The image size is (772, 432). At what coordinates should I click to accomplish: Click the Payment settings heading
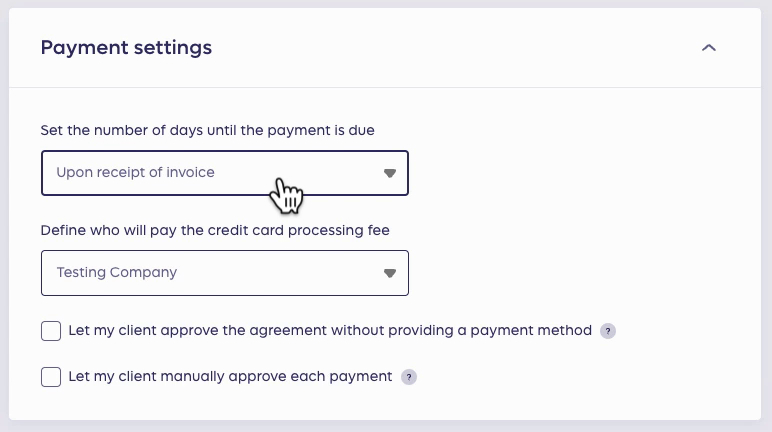(126, 48)
